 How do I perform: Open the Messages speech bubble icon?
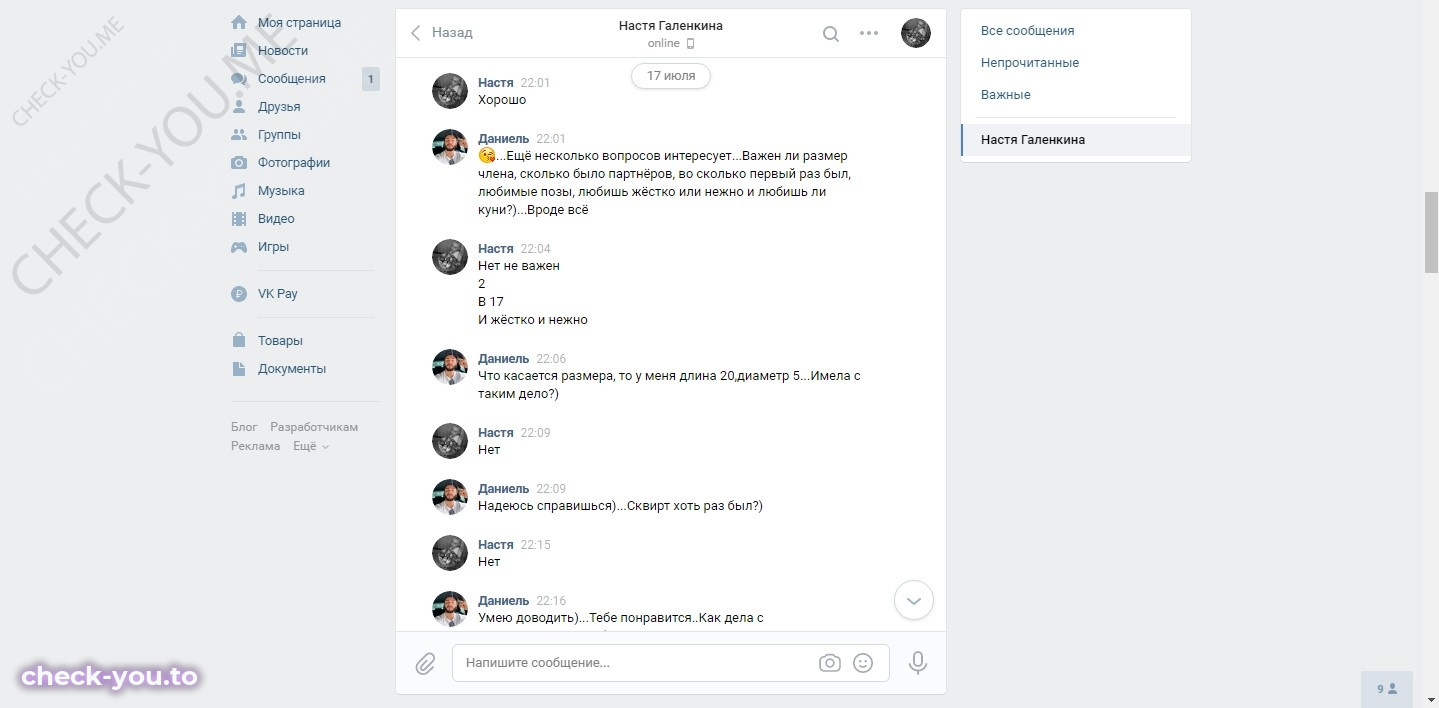pos(239,78)
